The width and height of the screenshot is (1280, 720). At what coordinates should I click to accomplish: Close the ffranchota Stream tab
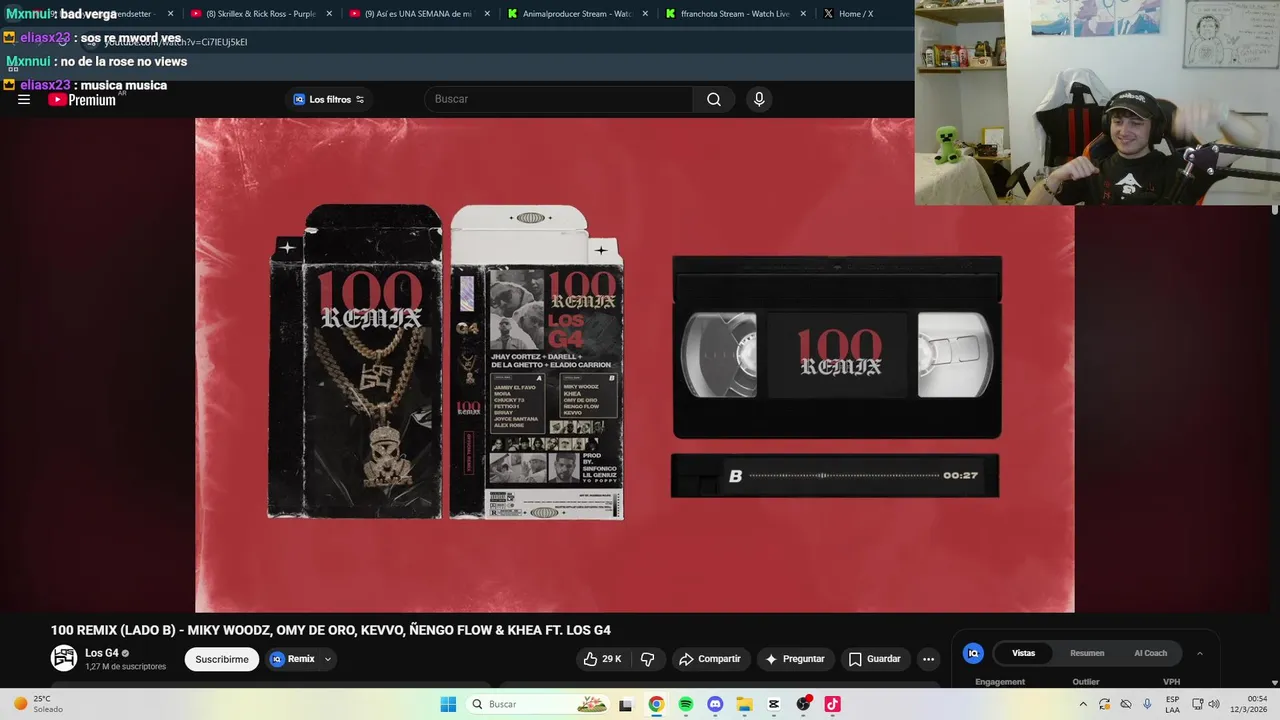(803, 14)
